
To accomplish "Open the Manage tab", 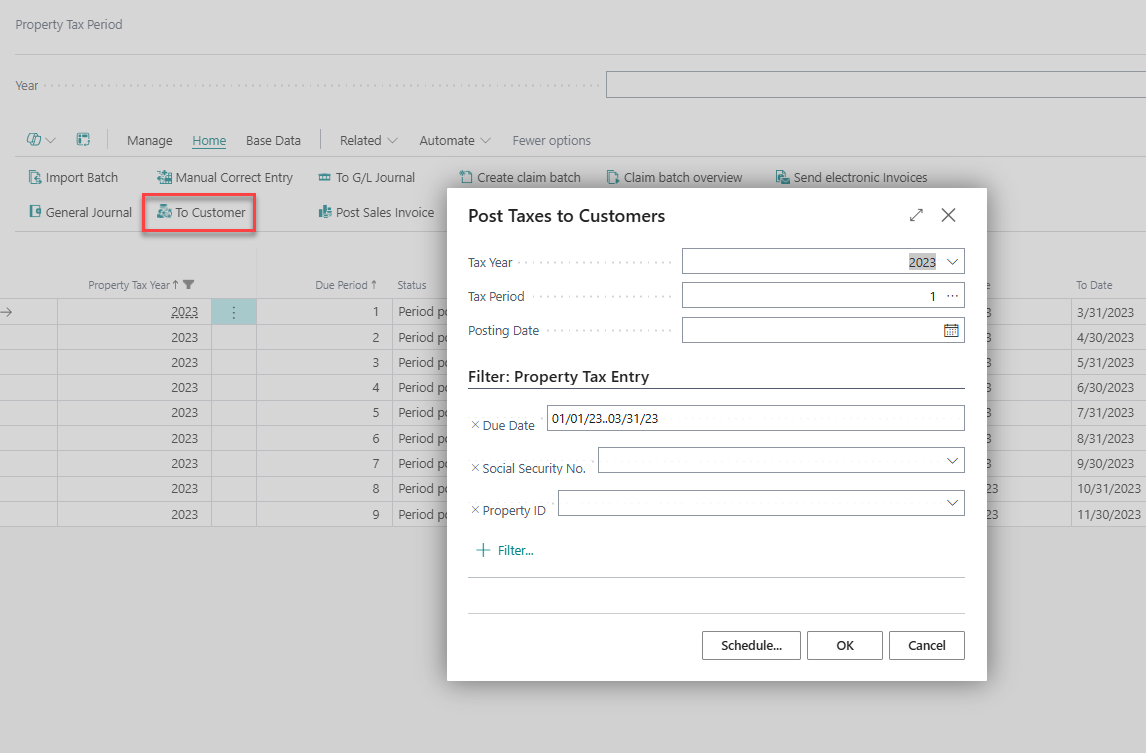I will click(x=150, y=140).
